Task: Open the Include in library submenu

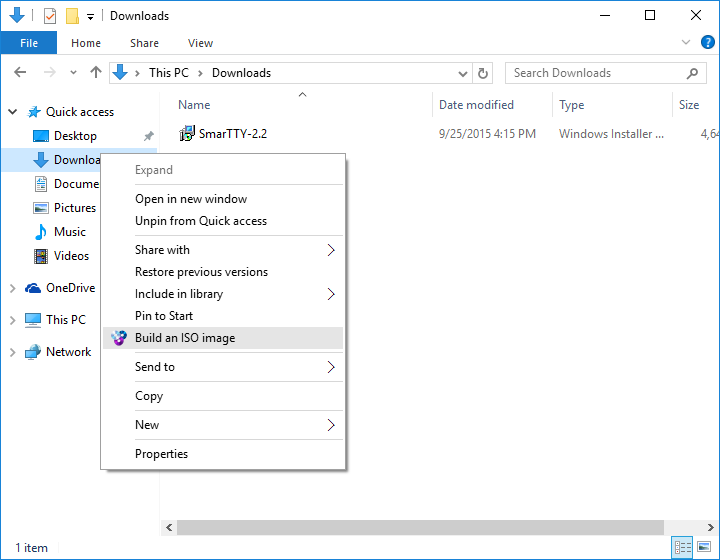Action: [x=223, y=294]
